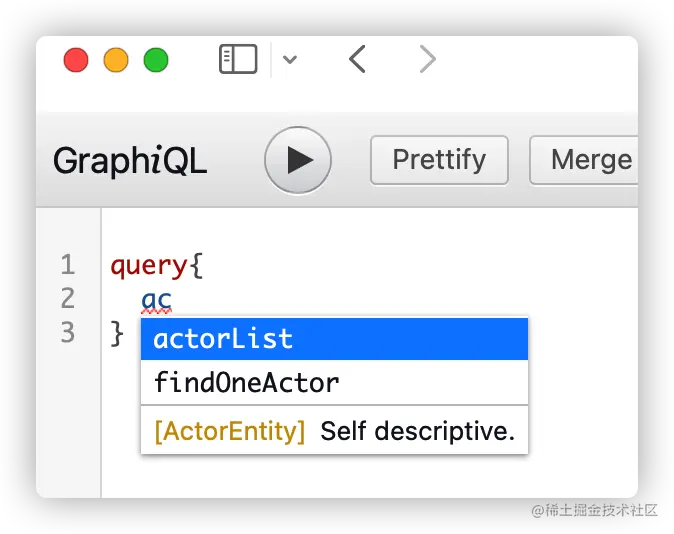The image size is (674, 534).
Task: Click the line number 3 in the gutter
Action: pos(68,332)
